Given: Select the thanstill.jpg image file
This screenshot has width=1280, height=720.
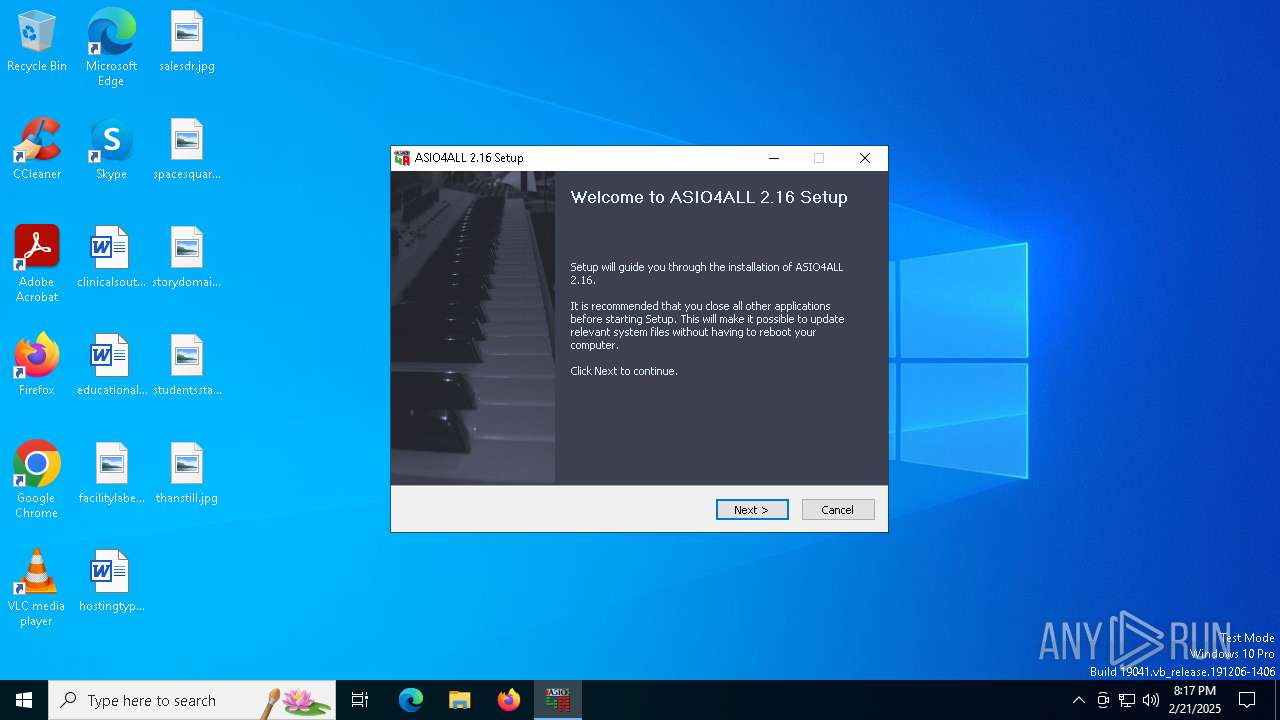Looking at the screenshot, I should (x=187, y=474).
